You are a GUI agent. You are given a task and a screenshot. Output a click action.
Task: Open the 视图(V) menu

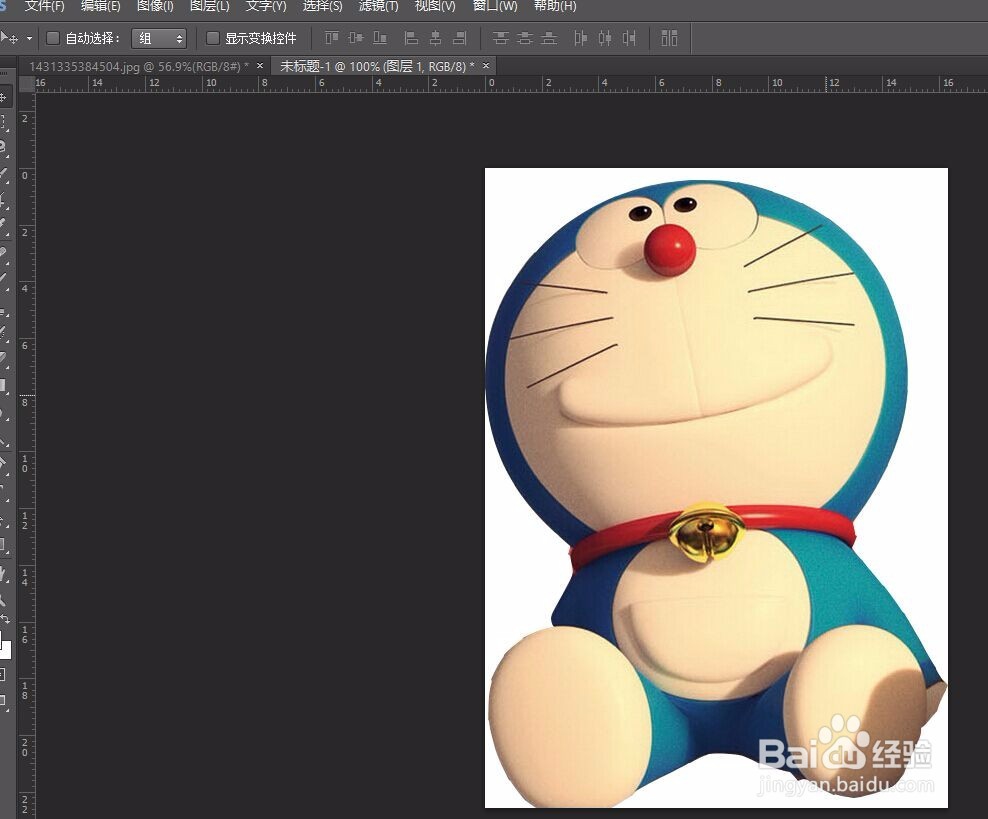pos(435,6)
